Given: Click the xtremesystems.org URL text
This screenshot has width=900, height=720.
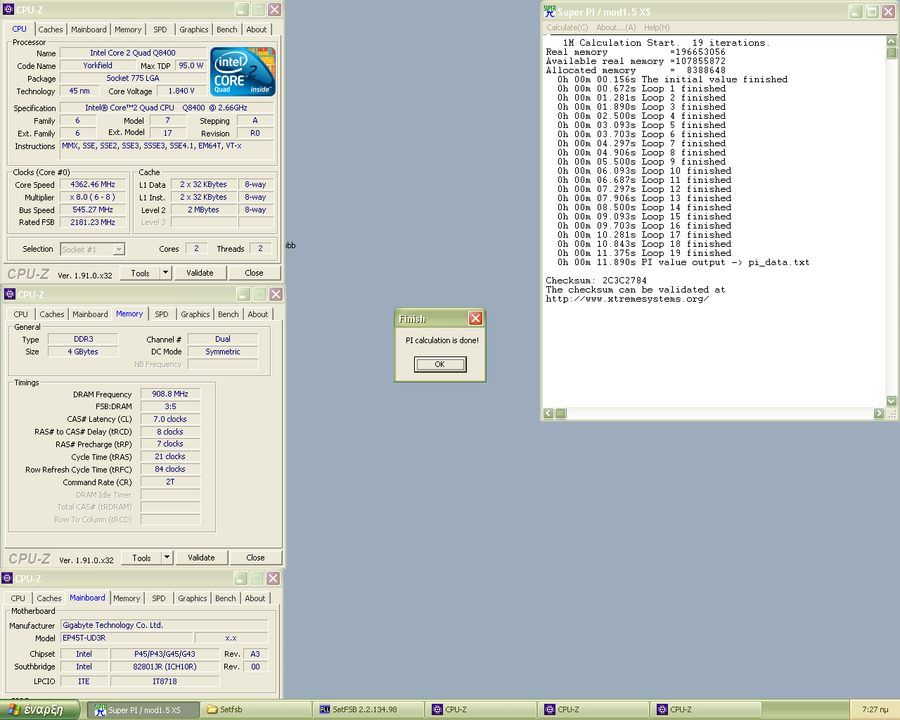Looking at the screenshot, I should click(x=627, y=299).
